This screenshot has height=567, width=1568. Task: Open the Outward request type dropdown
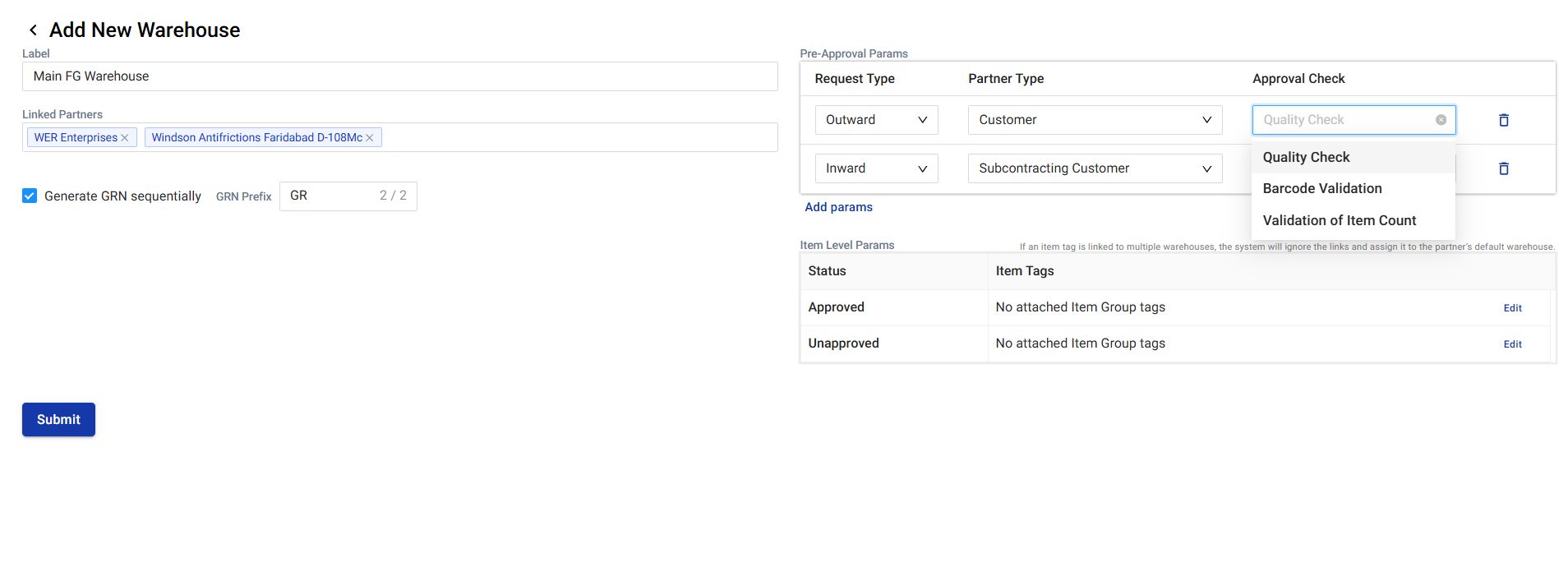876,120
